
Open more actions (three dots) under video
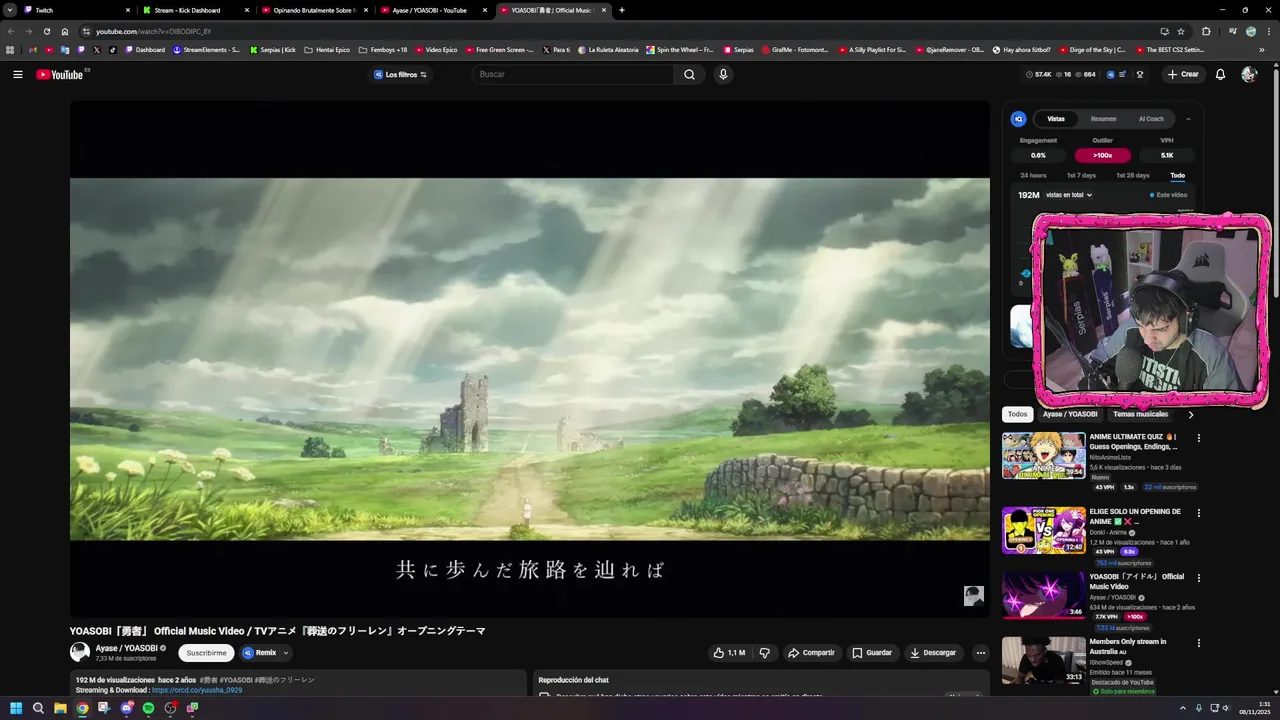pos(980,653)
